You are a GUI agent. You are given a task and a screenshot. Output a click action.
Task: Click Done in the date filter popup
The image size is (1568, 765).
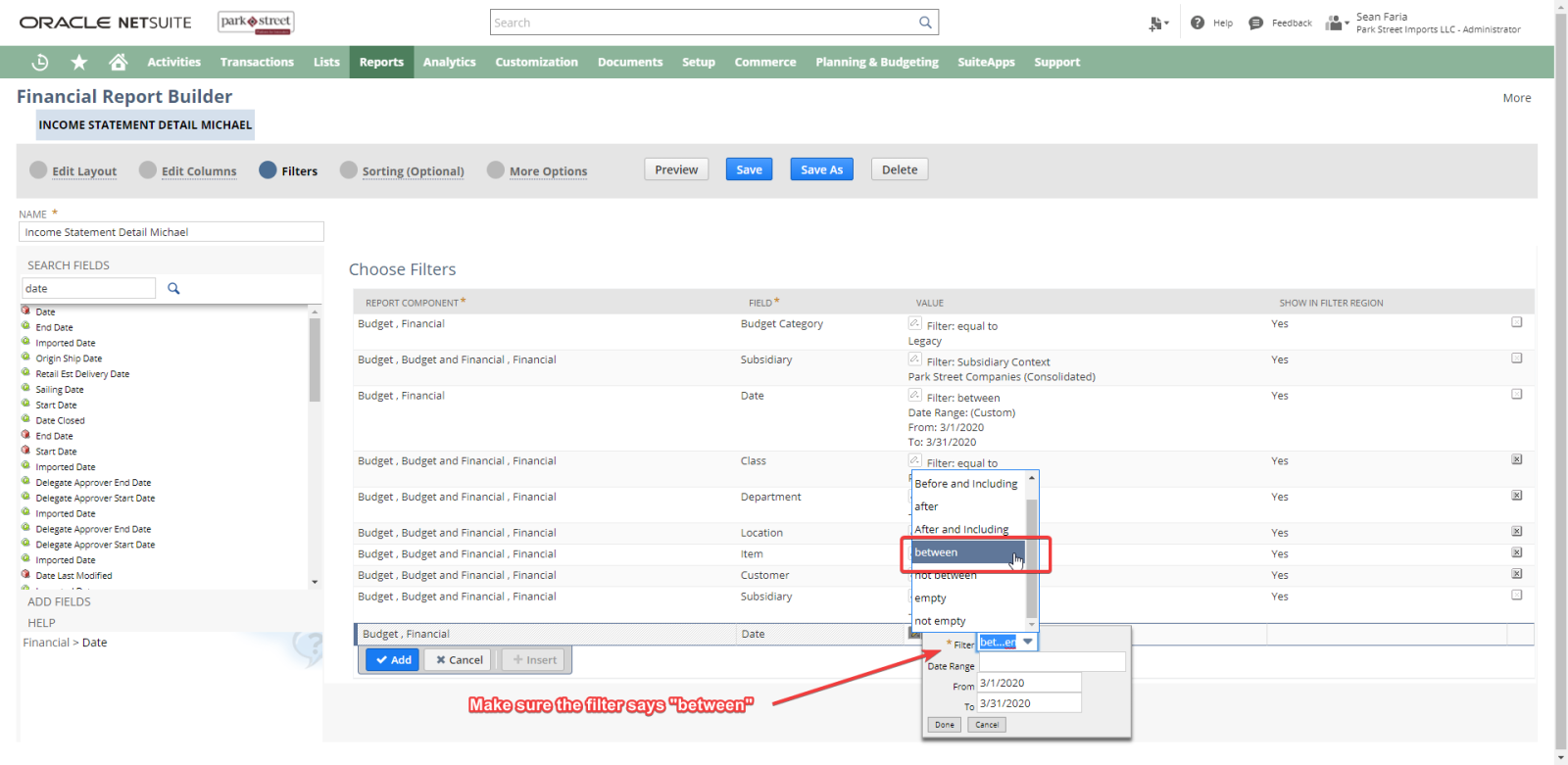[945, 725]
